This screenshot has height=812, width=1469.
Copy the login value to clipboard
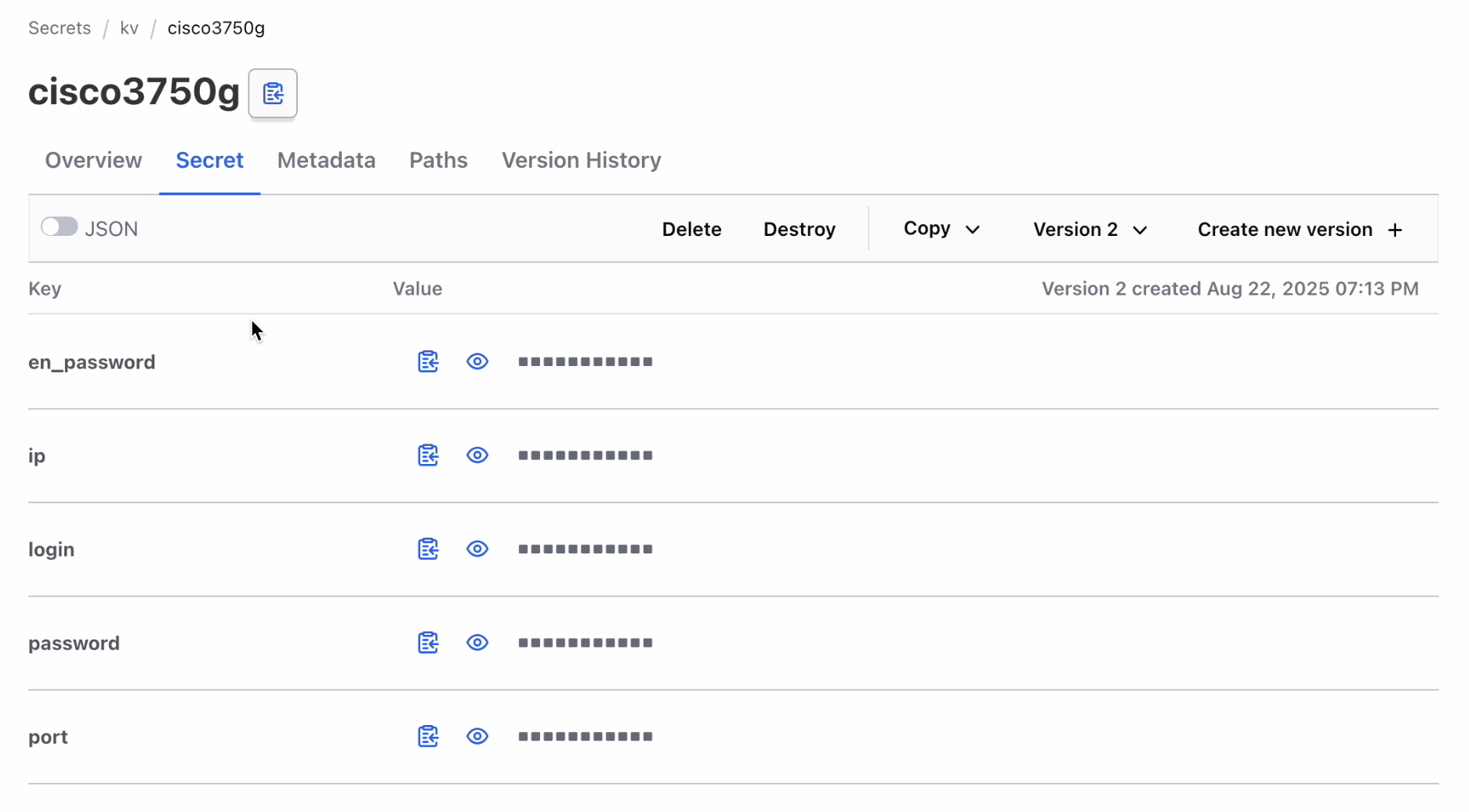tap(428, 549)
